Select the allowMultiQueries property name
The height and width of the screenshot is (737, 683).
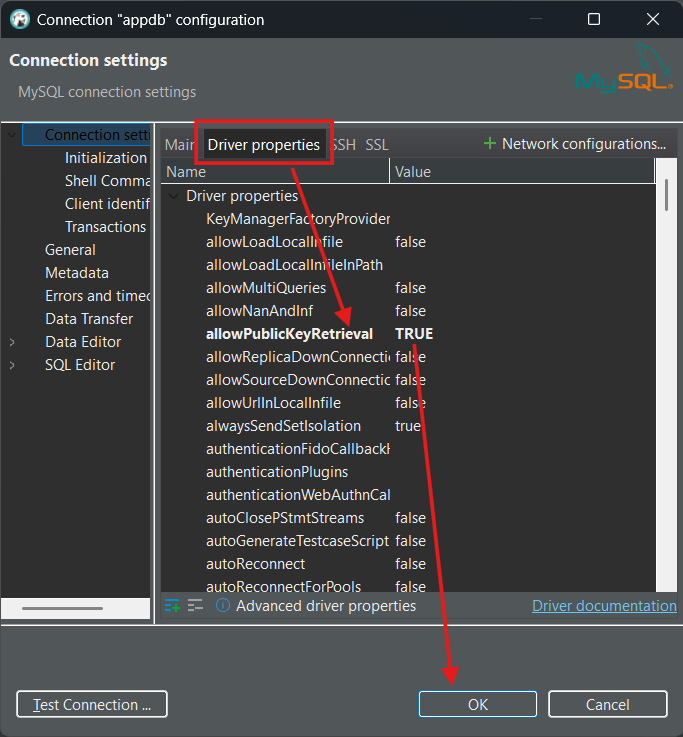pyautogui.click(x=266, y=288)
